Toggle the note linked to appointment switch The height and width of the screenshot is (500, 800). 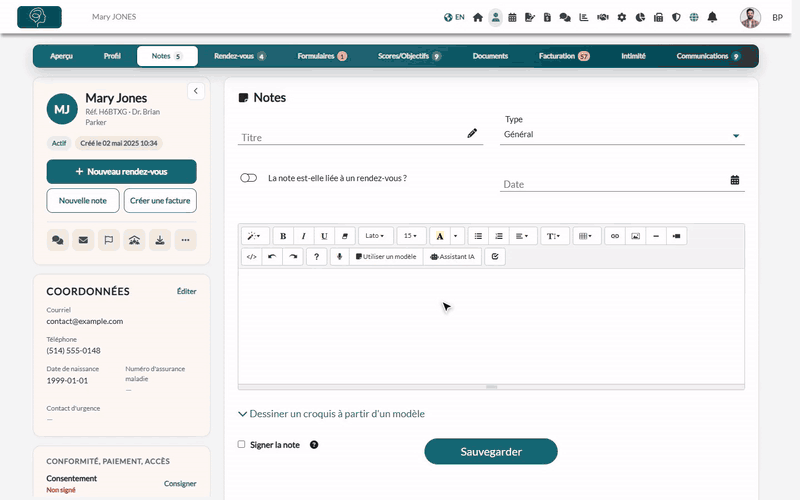point(248,178)
